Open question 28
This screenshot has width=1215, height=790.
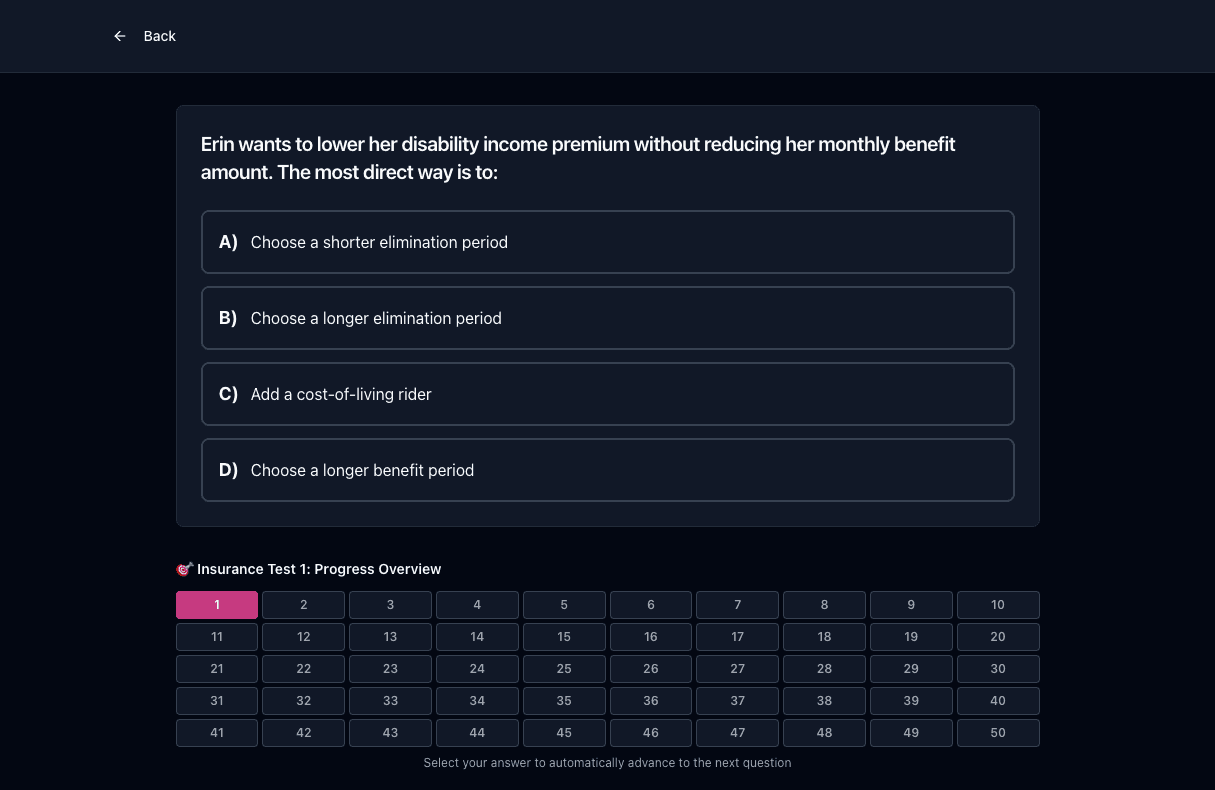click(824, 669)
